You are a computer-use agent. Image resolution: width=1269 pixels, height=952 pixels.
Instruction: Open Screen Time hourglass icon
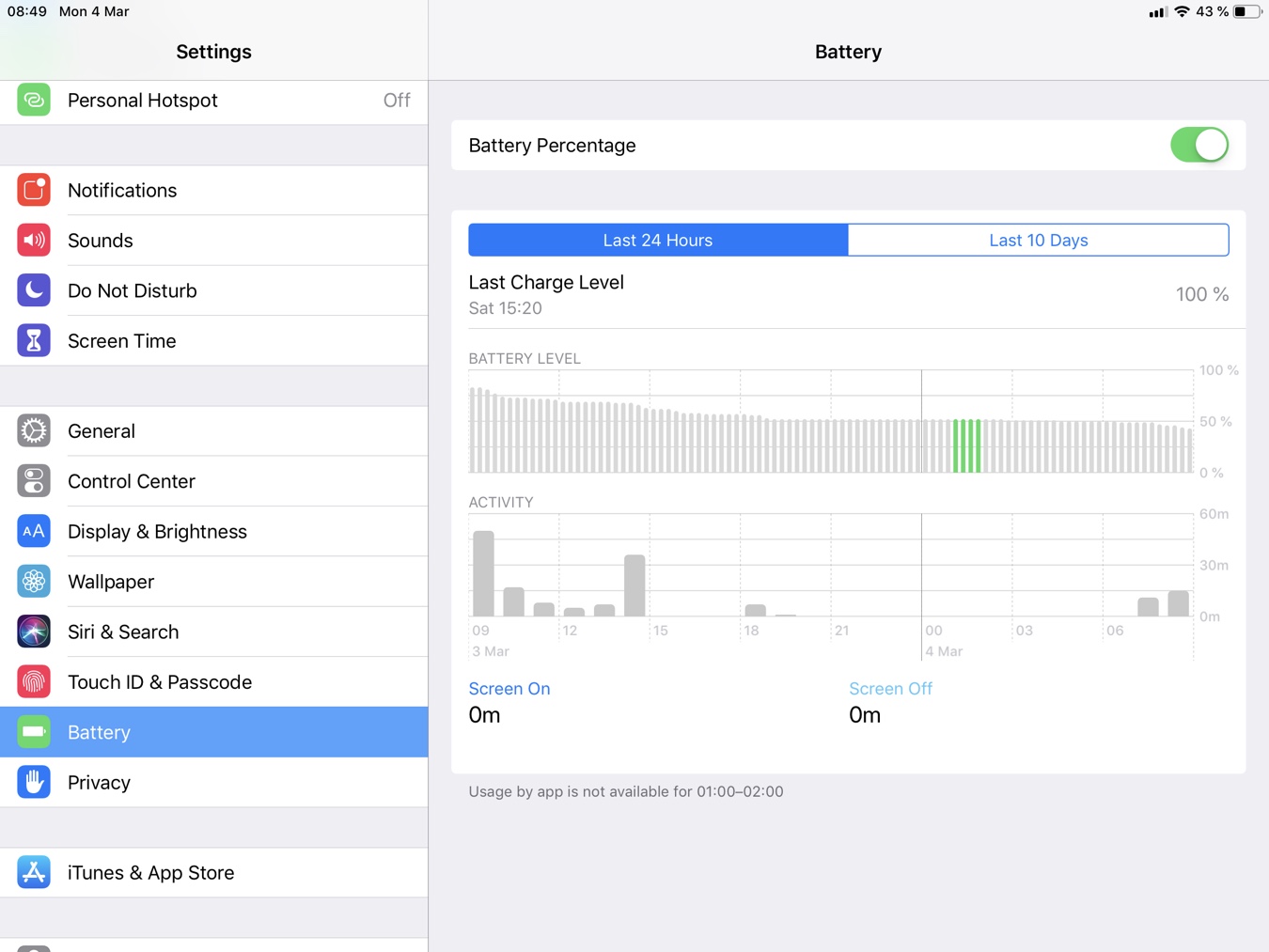click(x=34, y=341)
